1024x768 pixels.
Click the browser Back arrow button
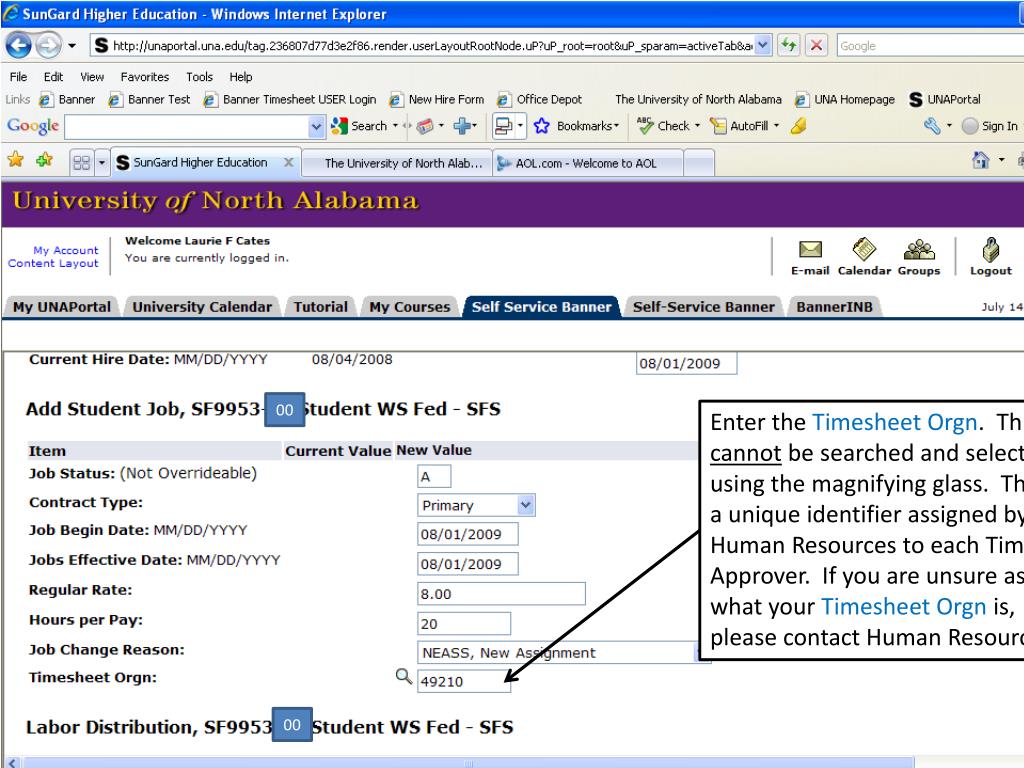(18, 45)
